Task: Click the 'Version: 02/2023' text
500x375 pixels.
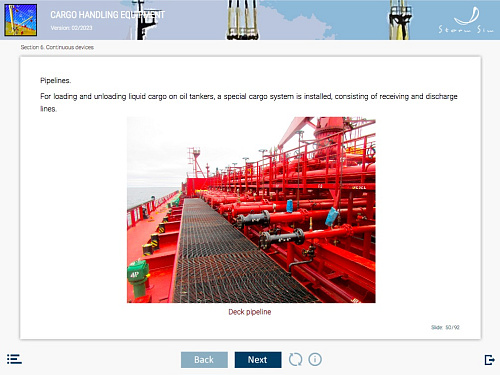Action: [72, 28]
